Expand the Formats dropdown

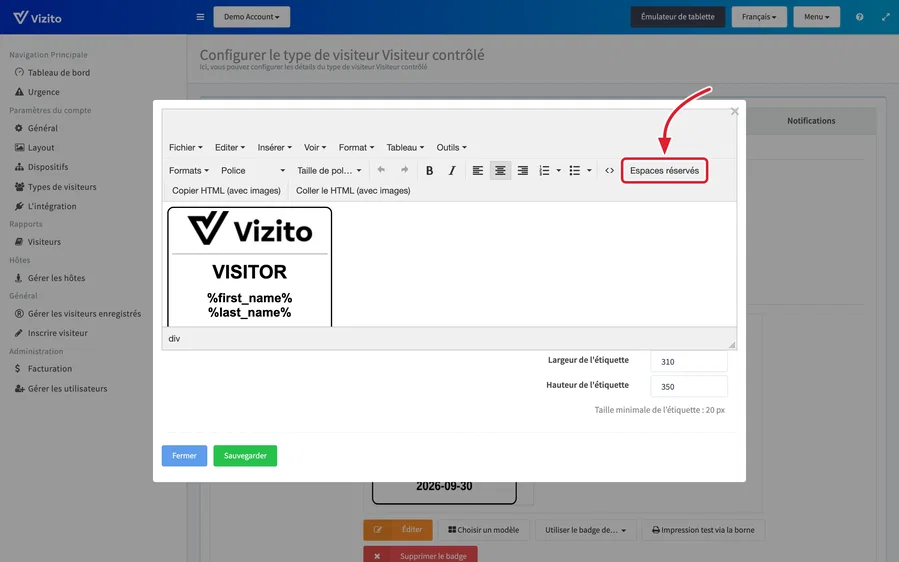click(189, 170)
